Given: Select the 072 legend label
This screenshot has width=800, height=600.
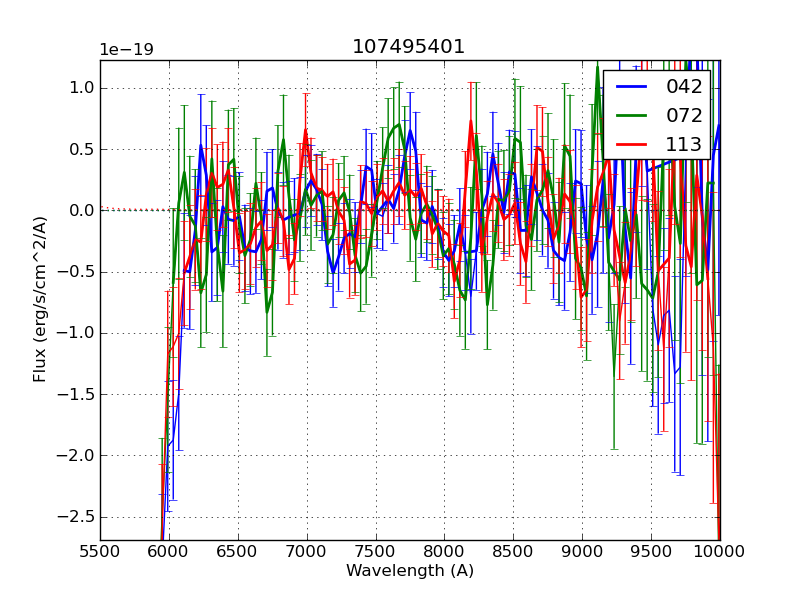Looking at the screenshot, I should 683,115.
